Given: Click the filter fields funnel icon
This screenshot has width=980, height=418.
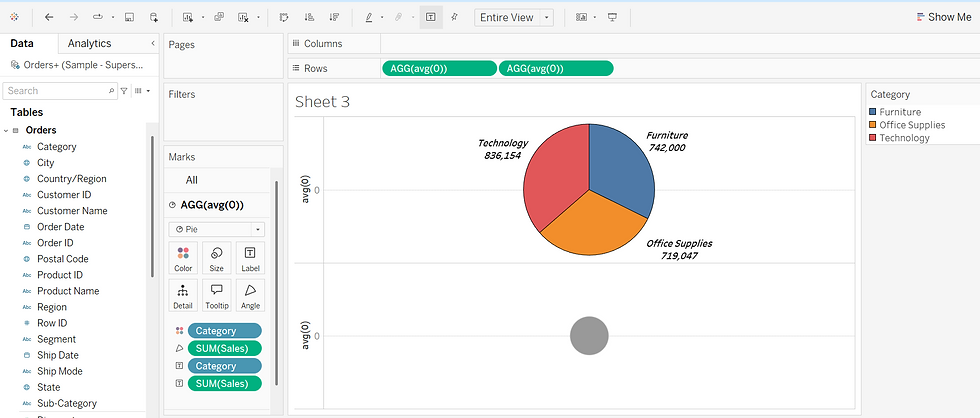Looking at the screenshot, I should click(124, 91).
